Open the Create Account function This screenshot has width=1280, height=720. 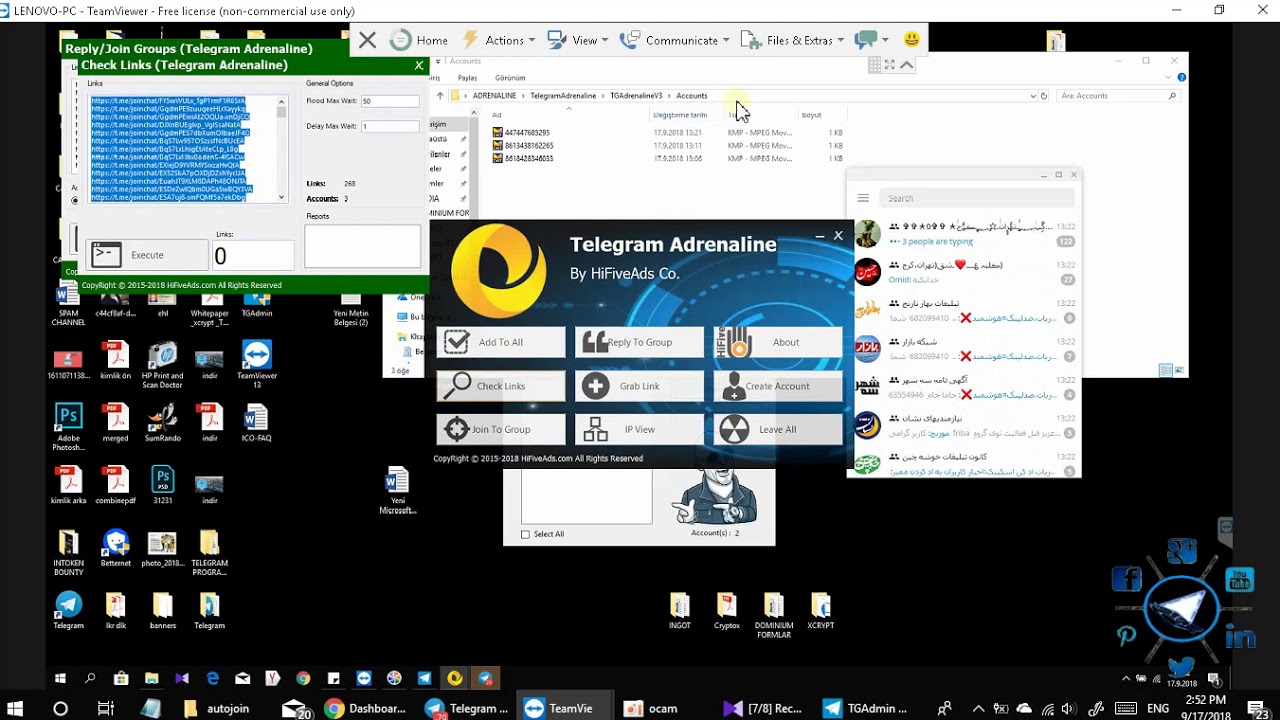778,386
